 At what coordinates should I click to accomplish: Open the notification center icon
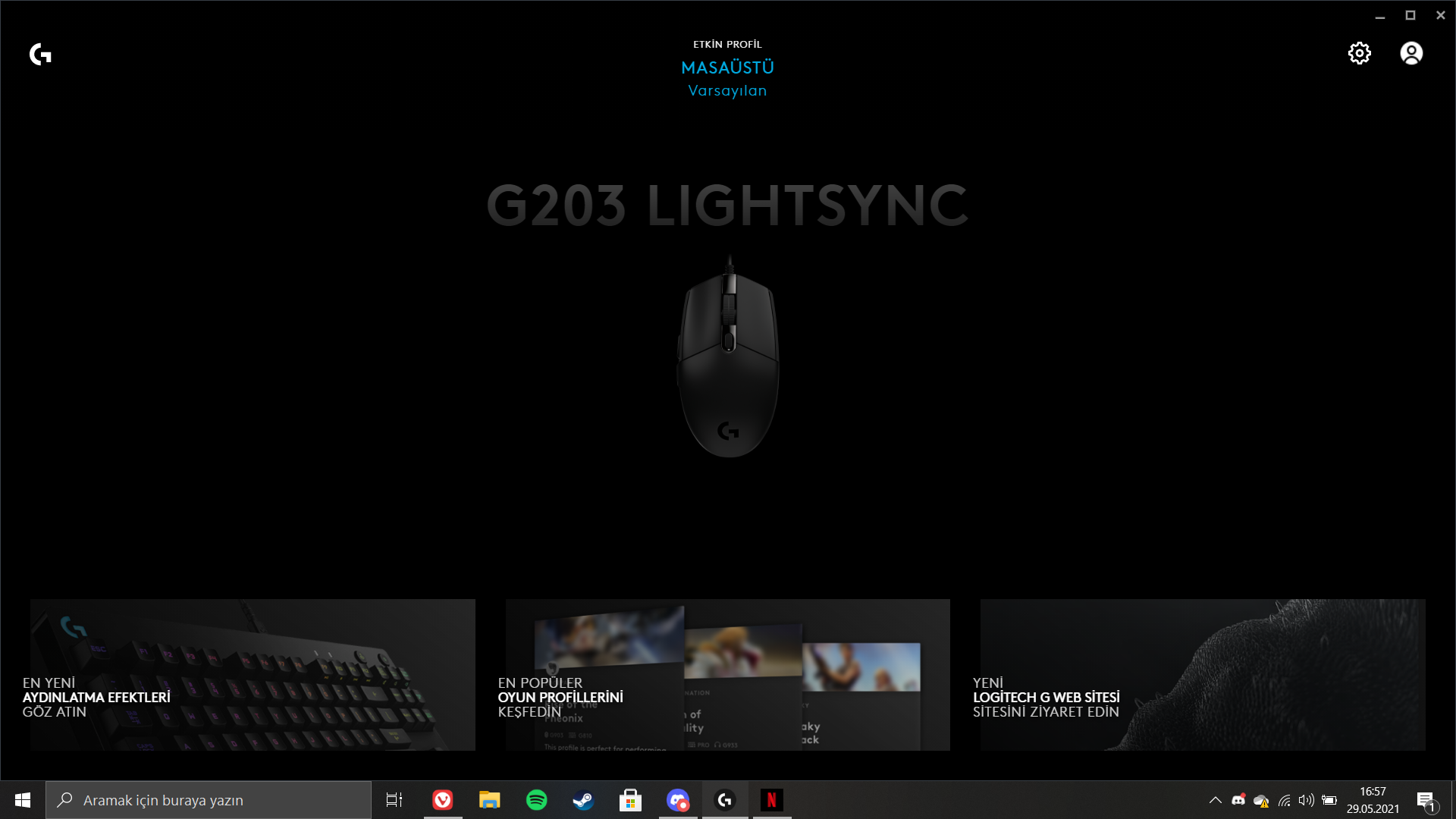point(1426,801)
